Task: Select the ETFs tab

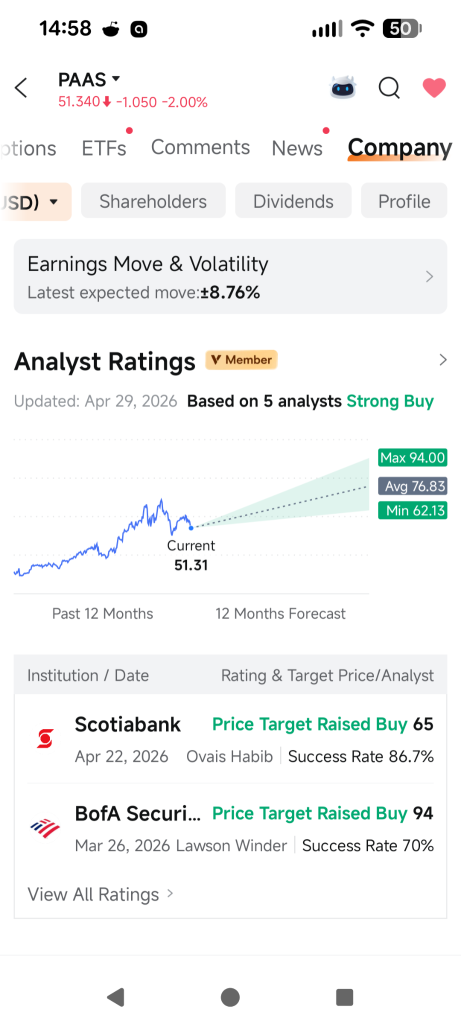Action: 104,148
